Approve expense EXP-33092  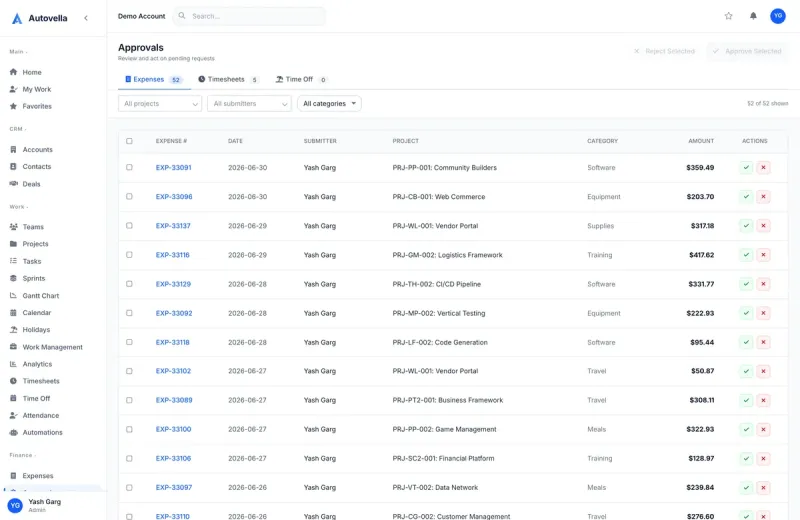(746, 313)
